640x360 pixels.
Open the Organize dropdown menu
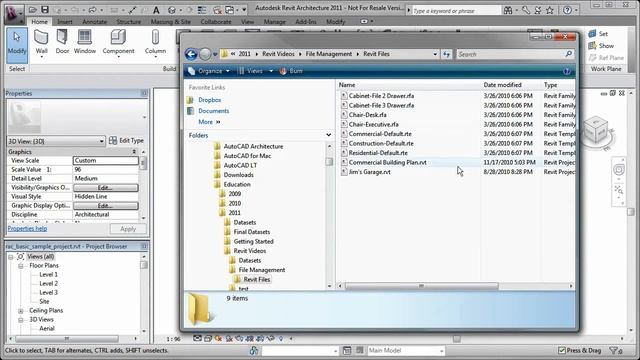[209, 71]
